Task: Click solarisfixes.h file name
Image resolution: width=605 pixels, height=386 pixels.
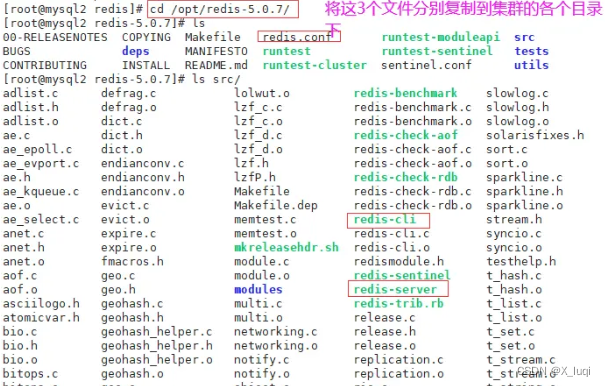Action: [535, 135]
